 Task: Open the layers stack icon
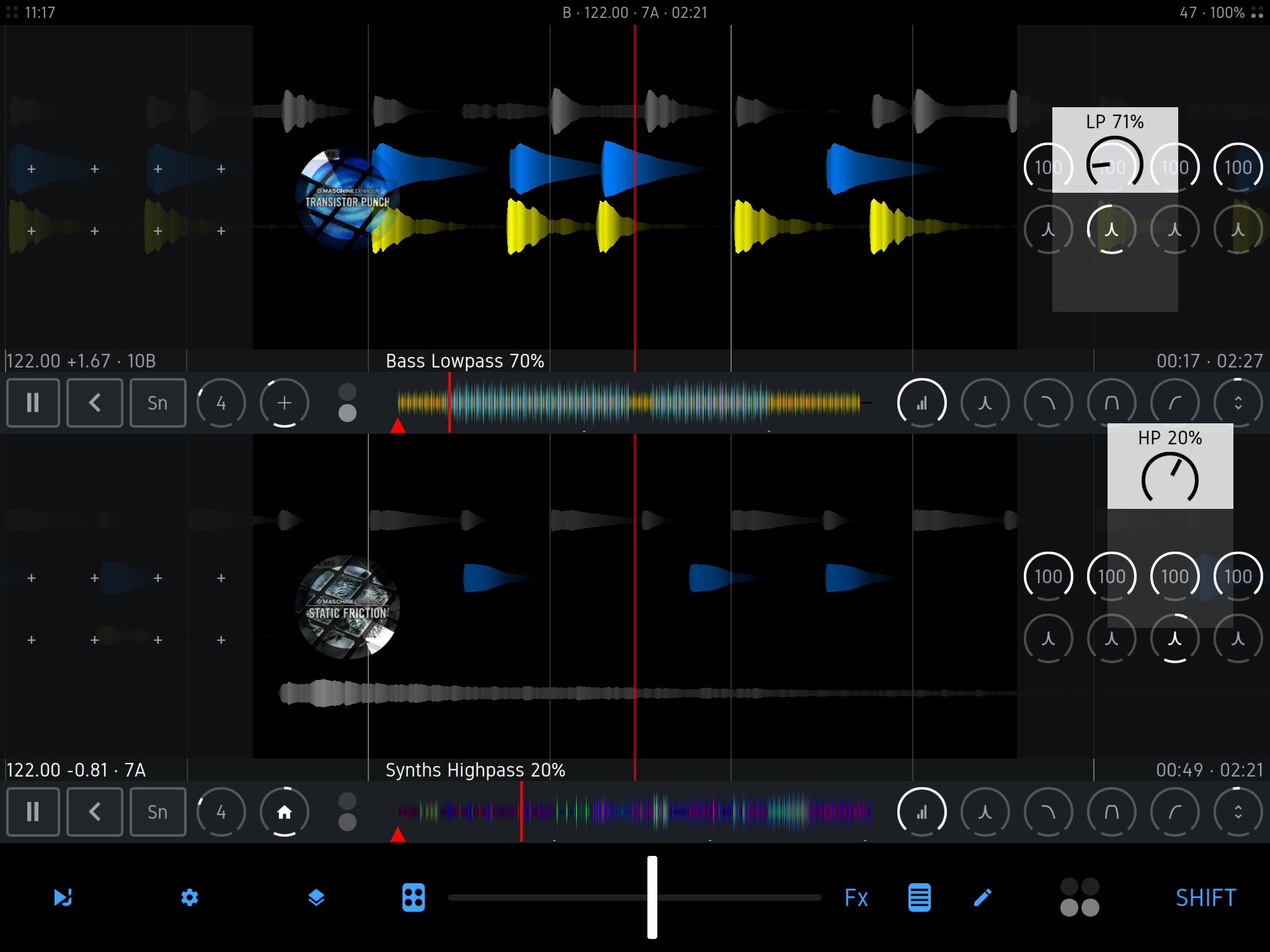[316, 897]
